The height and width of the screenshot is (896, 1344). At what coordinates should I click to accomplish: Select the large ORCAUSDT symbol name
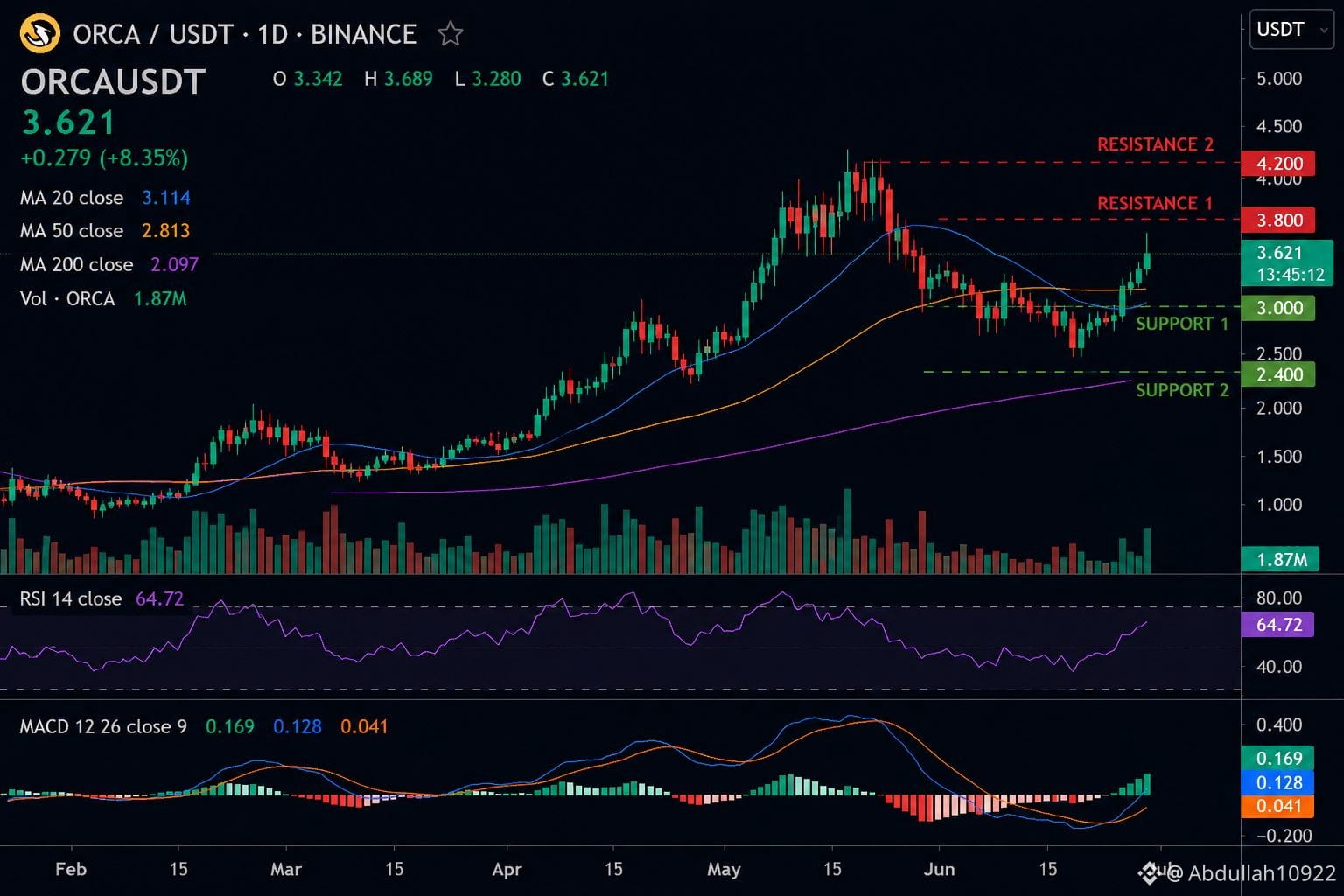pos(113,81)
